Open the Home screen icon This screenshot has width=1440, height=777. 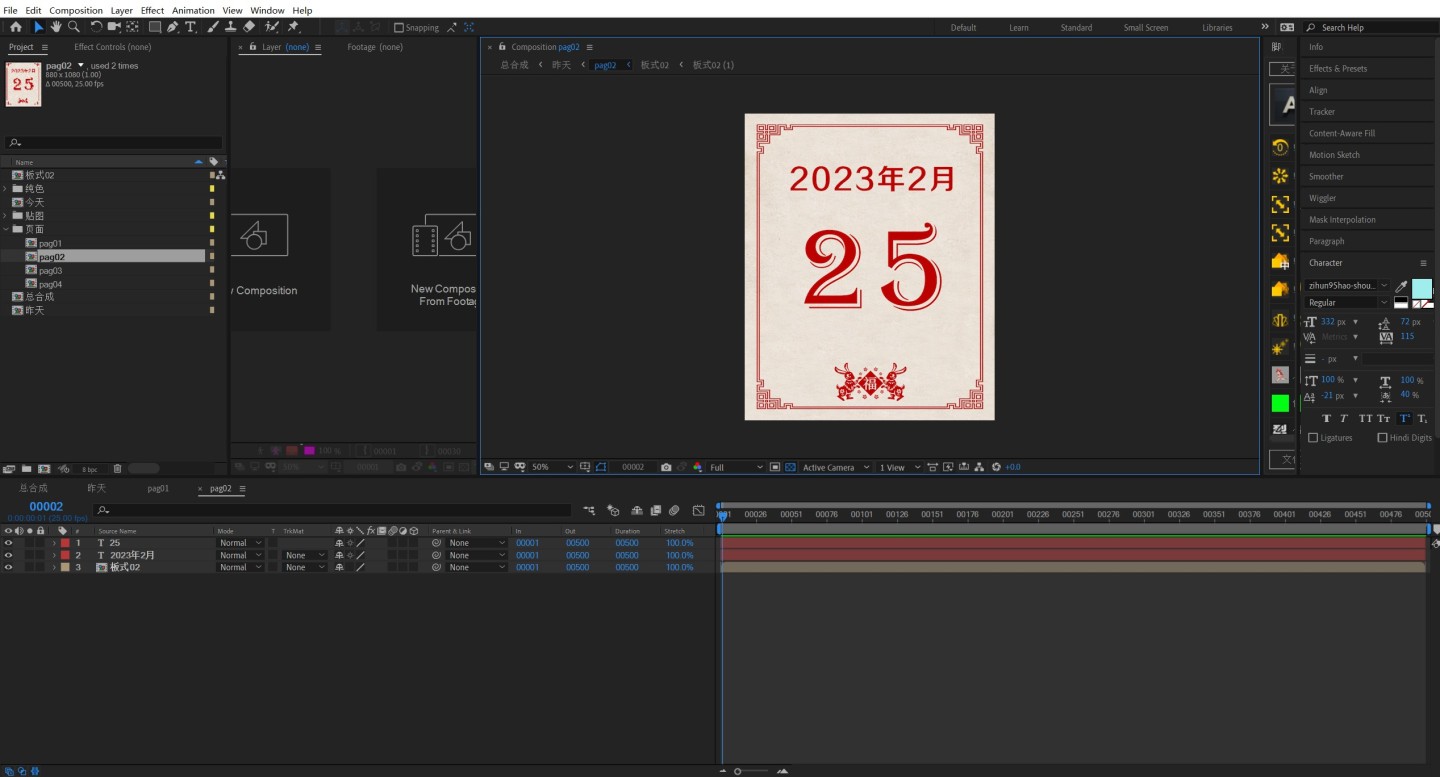pos(16,27)
